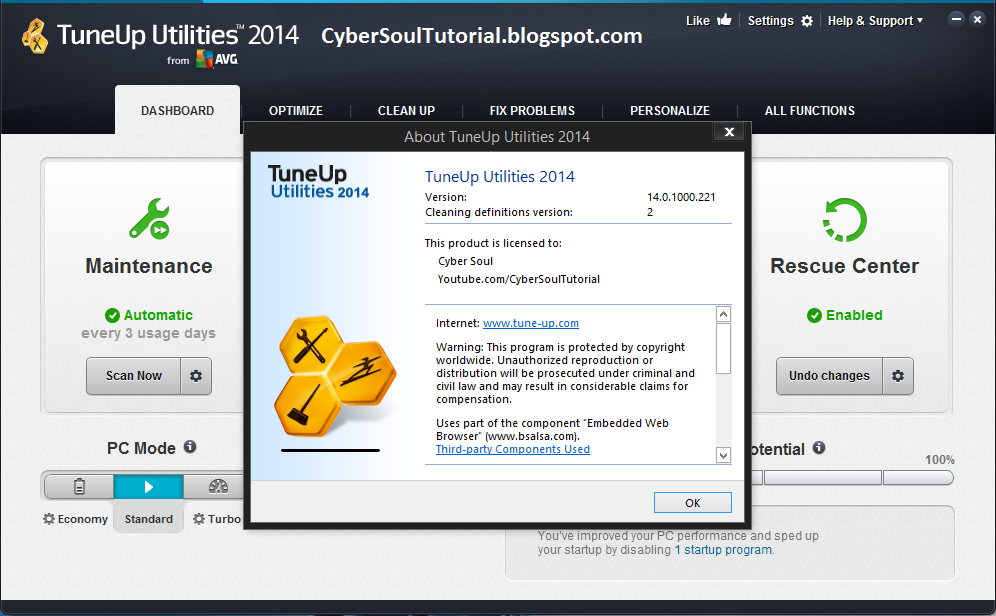
Task: Click the Rescue Center circular arrow icon
Action: (x=845, y=220)
